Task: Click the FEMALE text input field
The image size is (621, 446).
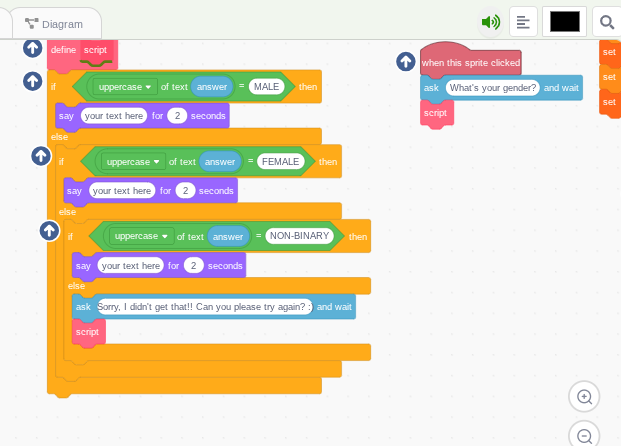Action: pyautogui.click(x=280, y=162)
